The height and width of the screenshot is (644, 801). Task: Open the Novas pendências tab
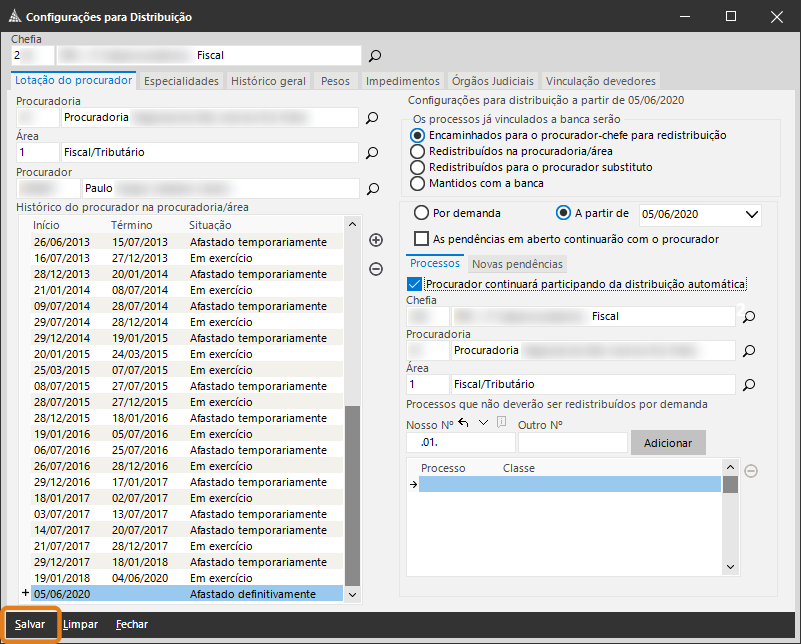click(x=517, y=264)
